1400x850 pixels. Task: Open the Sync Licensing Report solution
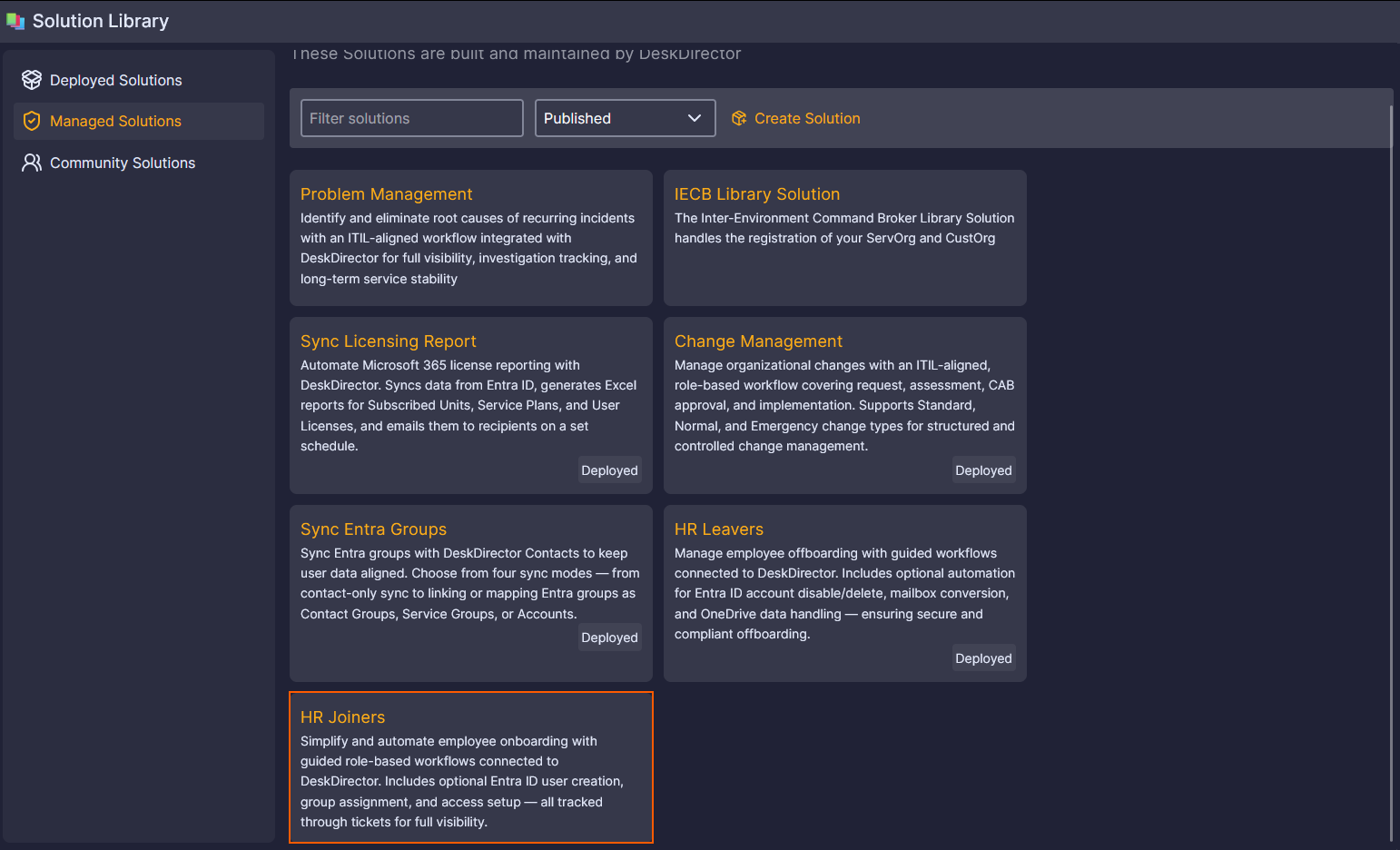click(388, 341)
